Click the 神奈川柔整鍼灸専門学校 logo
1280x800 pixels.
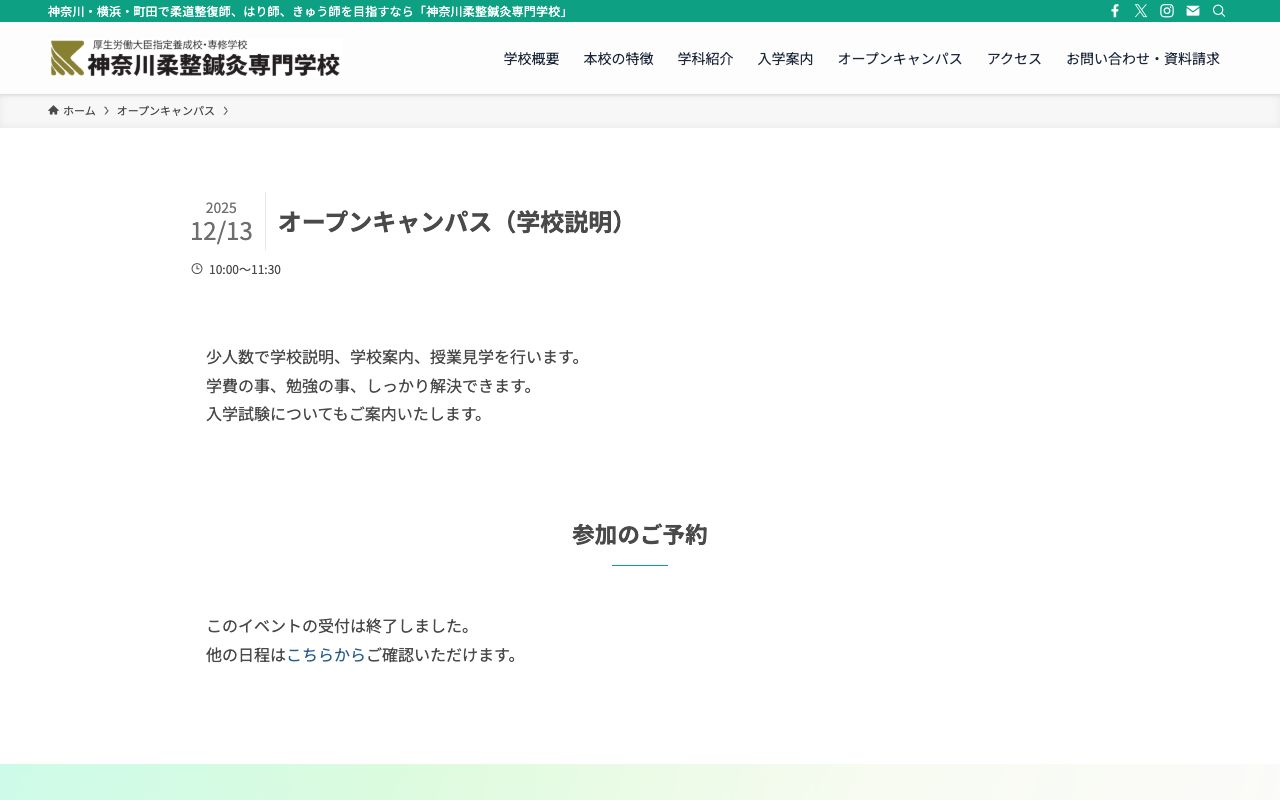(x=195, y=58)
